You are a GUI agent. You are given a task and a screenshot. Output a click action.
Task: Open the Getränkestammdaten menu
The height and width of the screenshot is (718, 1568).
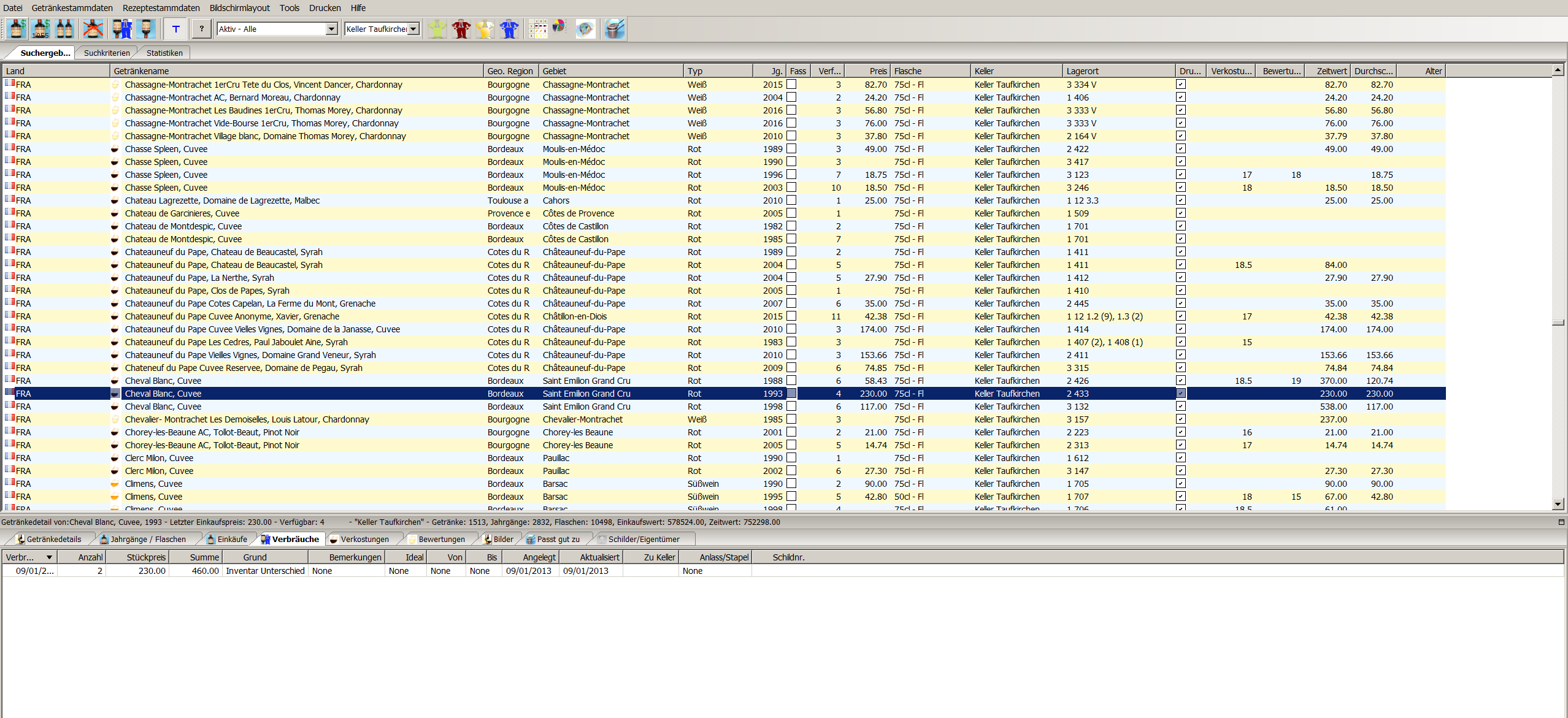pyautogui.click(x=72, y=8)
